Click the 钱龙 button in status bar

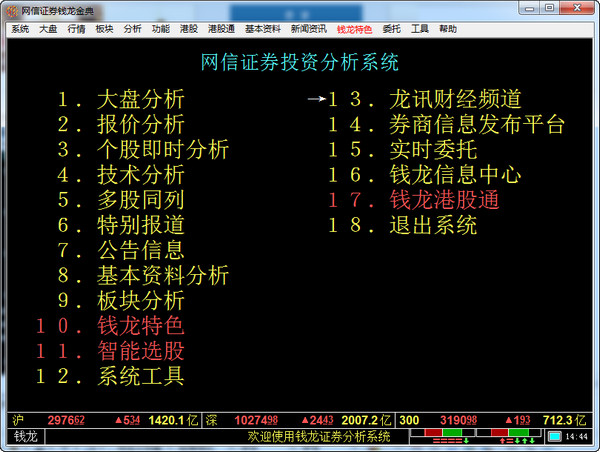(26, 436)
